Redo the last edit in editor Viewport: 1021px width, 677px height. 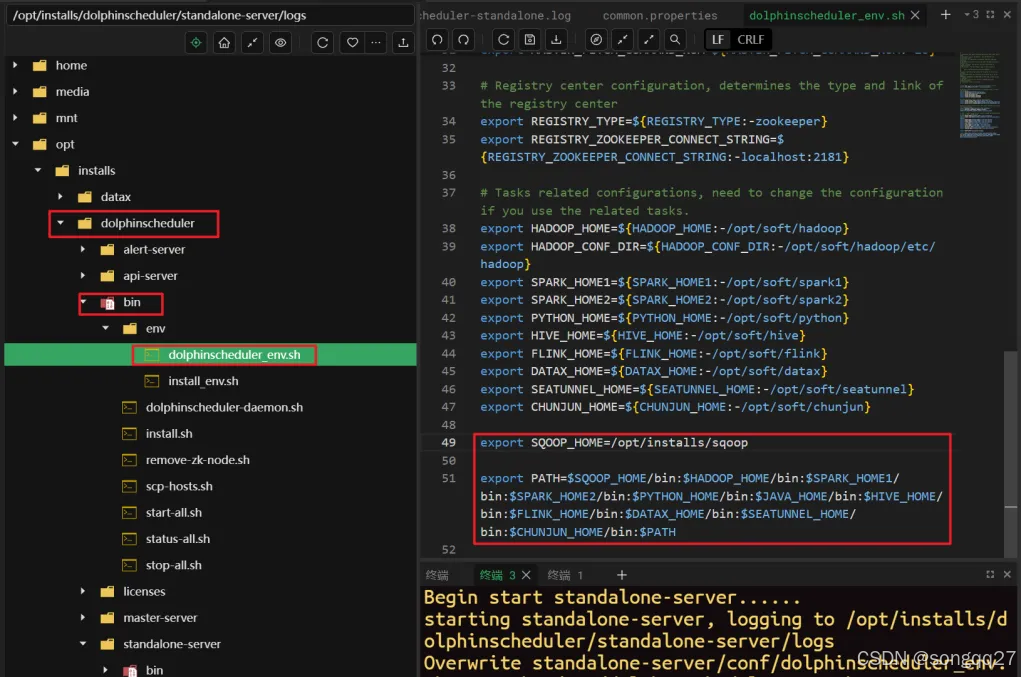(x=463, y=40)
